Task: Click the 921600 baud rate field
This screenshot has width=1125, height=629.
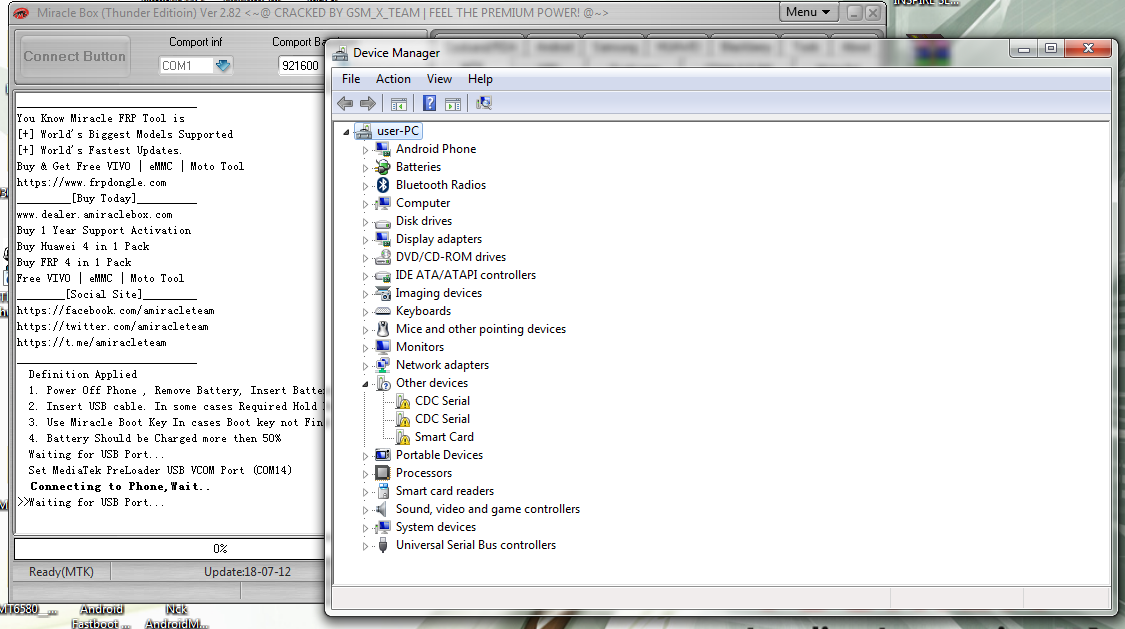Action: click(301, 65)
